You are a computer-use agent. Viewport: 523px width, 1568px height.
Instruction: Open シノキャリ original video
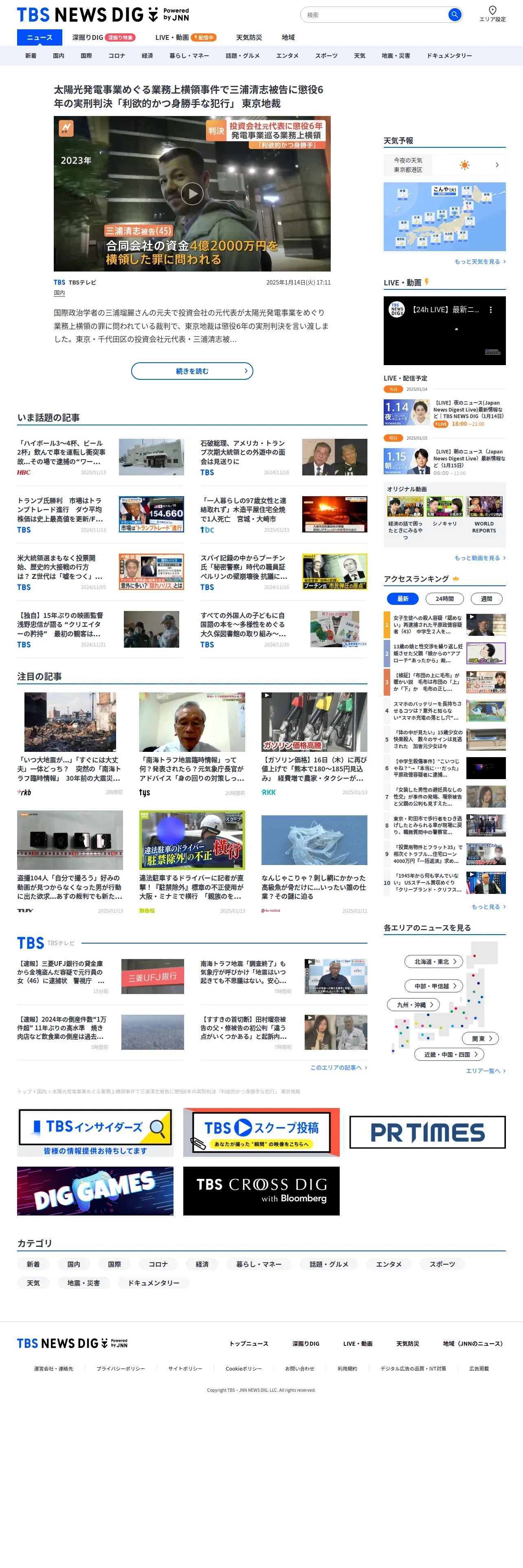pos(444,512)
